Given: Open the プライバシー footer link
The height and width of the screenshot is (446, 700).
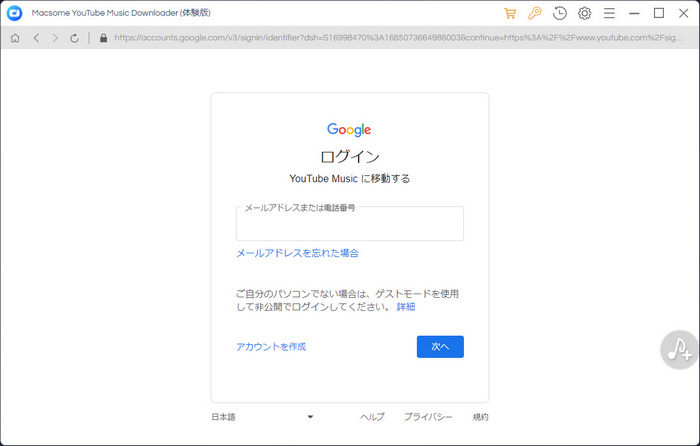Looking at the screenshot, I should (x=428, y=417).
